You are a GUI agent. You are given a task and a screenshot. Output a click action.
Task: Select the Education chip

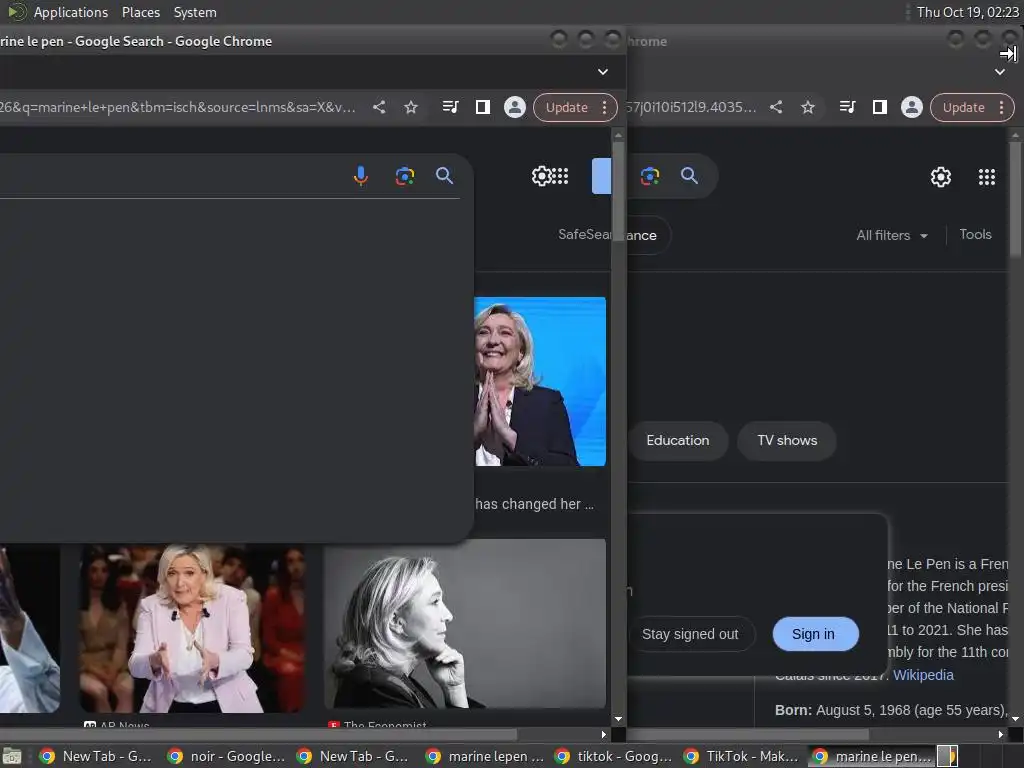(677, 440)
